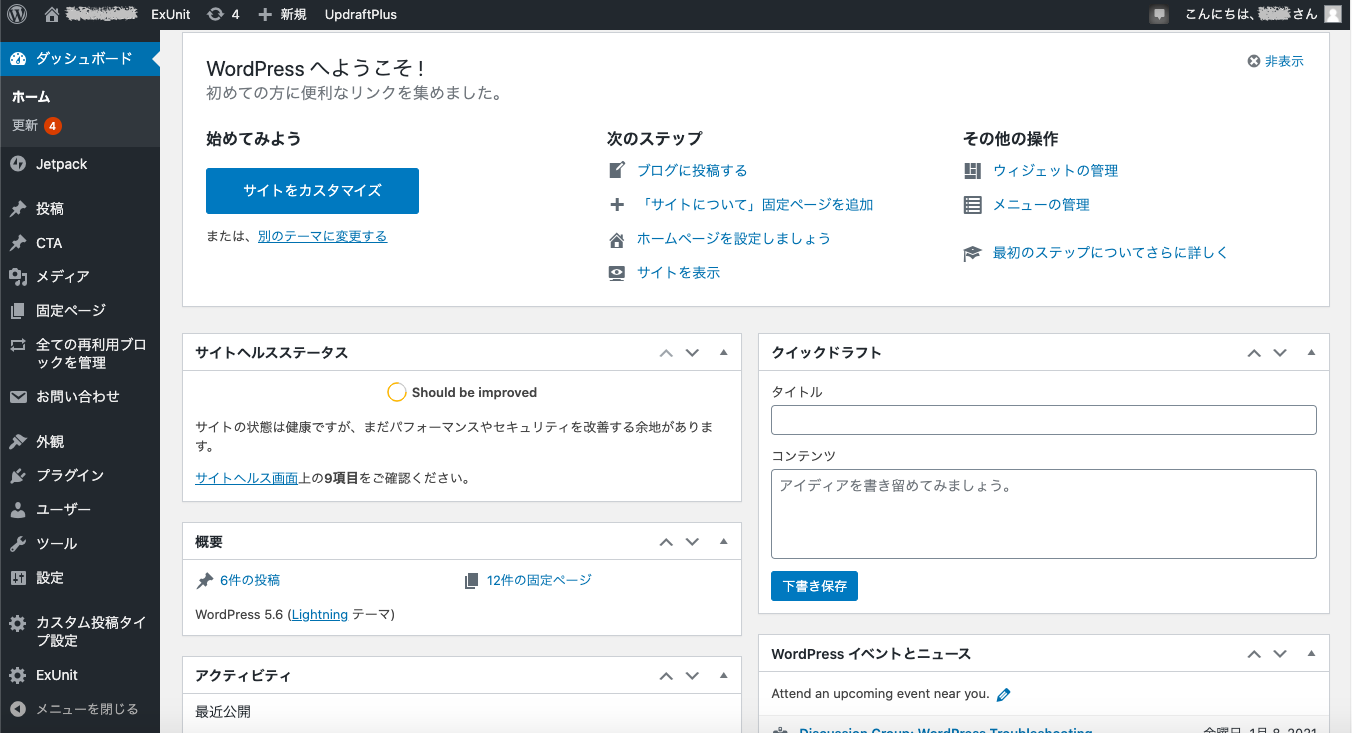Dismiss welcome panel with 非表示
The image size is (1352, 733).
pyautogui.click(x=1276, y=61)
